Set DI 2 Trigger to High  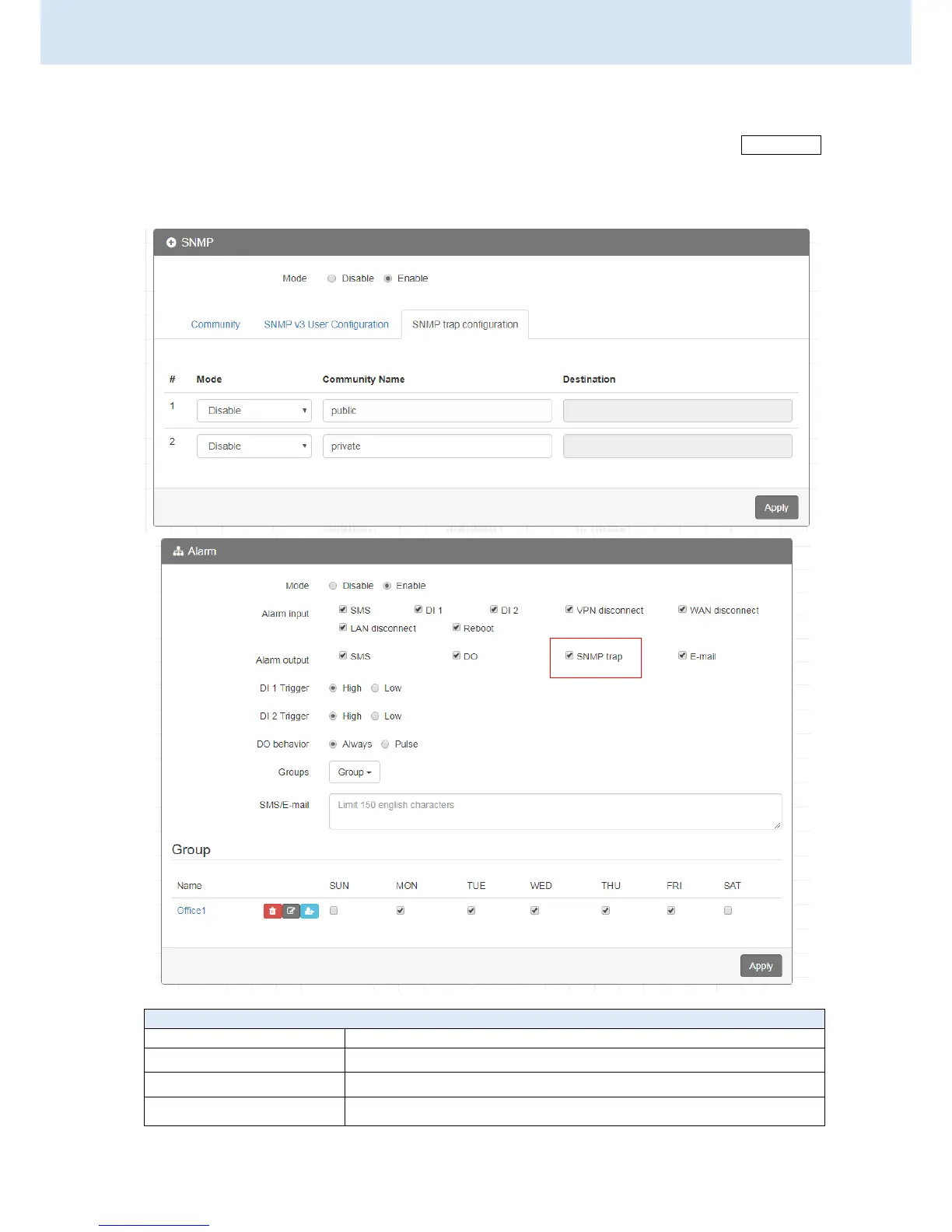coord(333,716)
